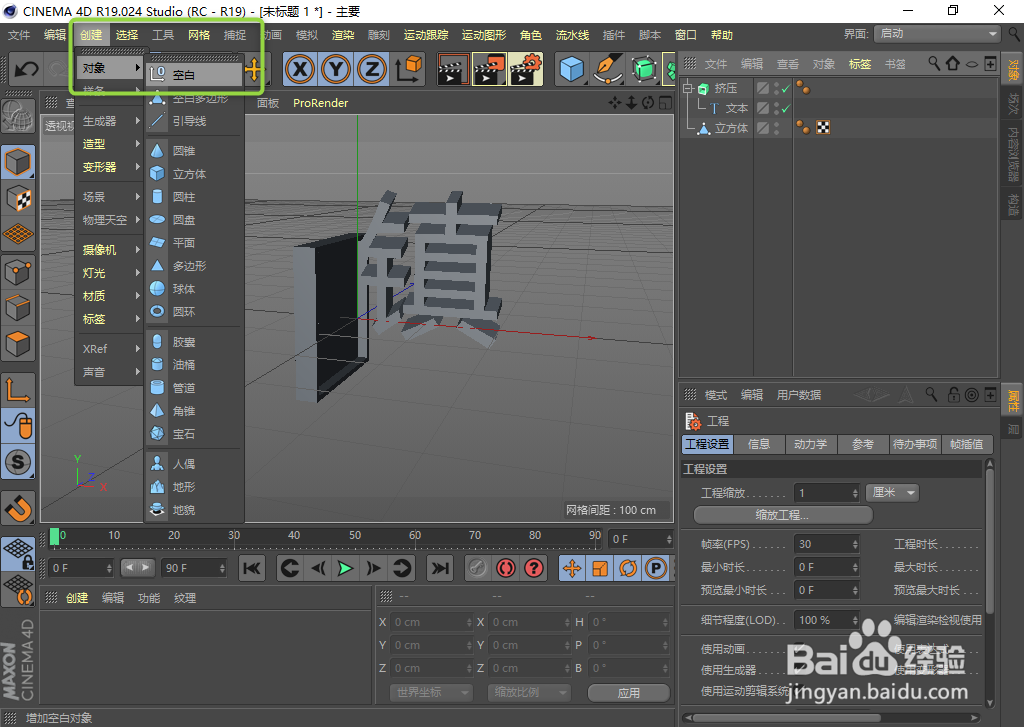The image size is (1024, 727).
Task: Switch to 参考 reference tab
Action: point(863,444)
